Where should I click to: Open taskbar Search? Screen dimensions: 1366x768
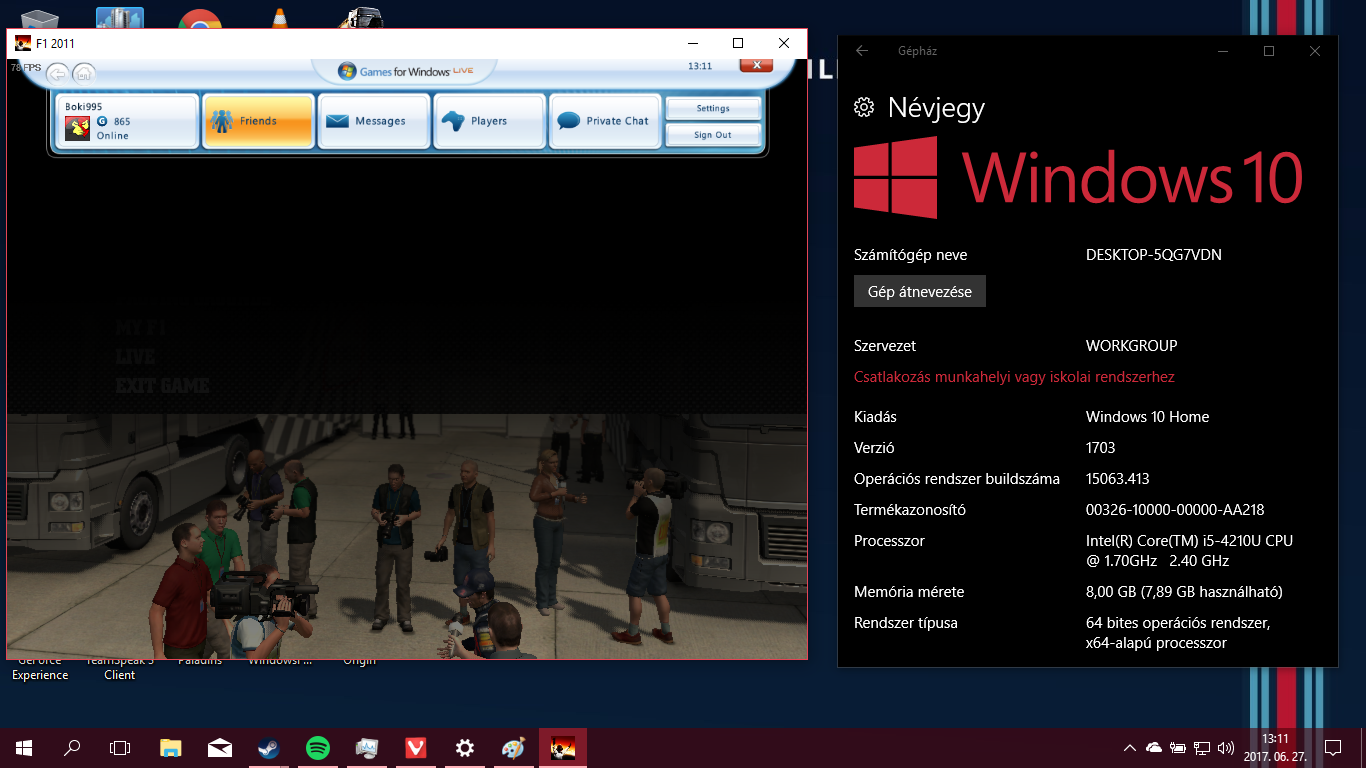coord(72,747)
